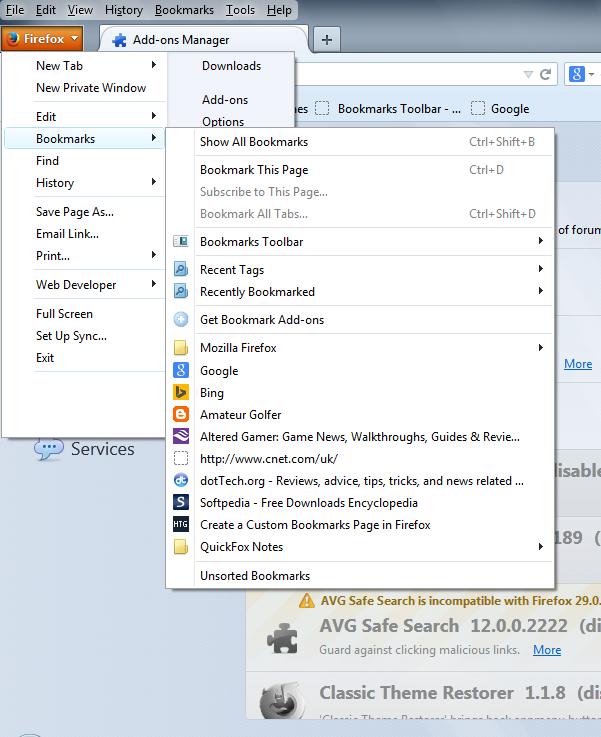601x737 pixels.
Task: Open the URL bar history dropdown arrow
Action: [x=529, y=74]
